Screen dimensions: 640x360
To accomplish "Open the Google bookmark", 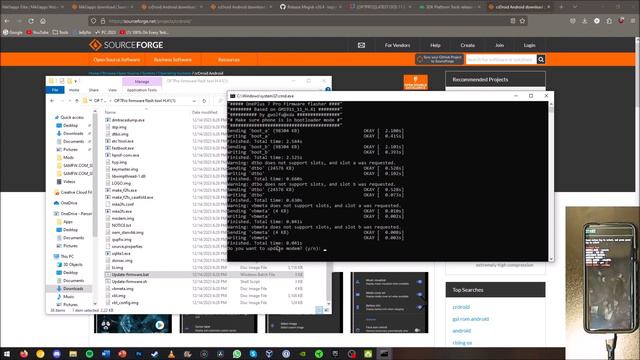I will click(x=13, y=32).
